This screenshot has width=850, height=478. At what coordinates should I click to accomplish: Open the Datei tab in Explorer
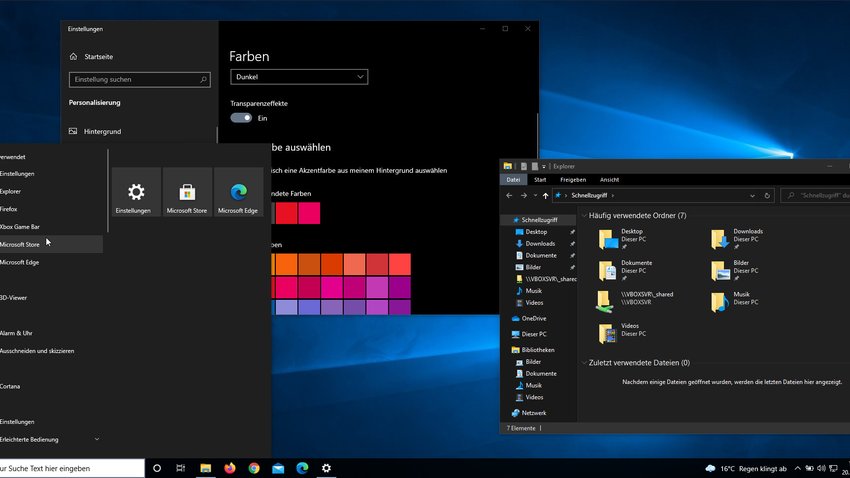click(x=513, y=180)
